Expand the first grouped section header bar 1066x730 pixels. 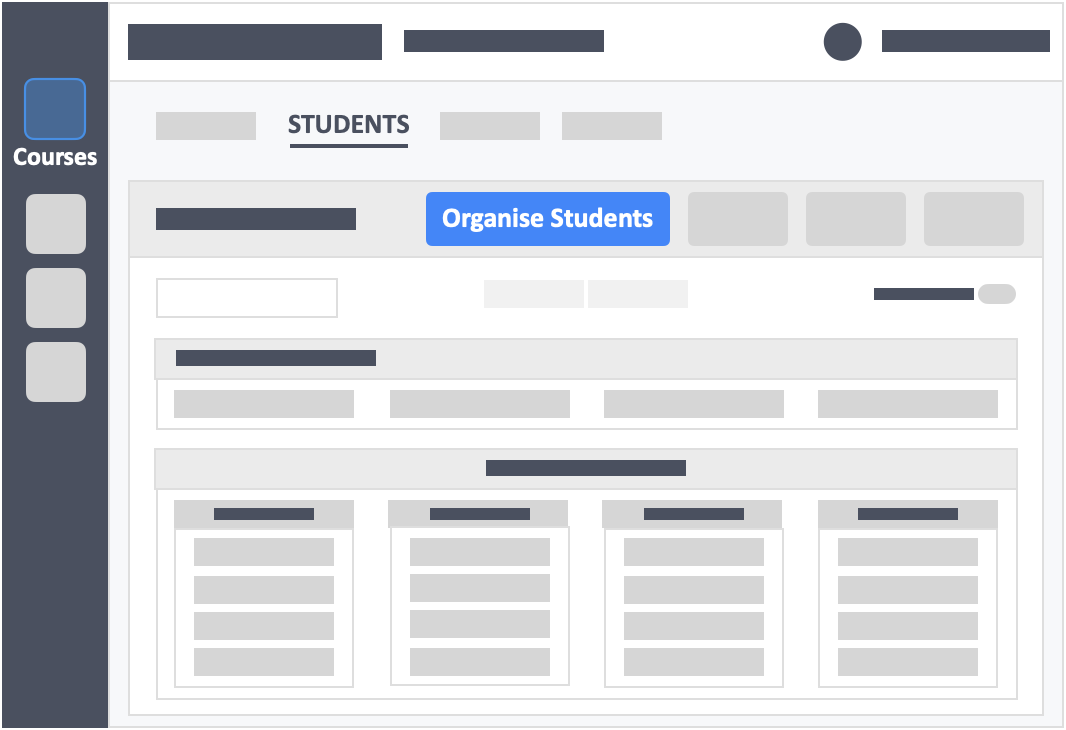586,359
